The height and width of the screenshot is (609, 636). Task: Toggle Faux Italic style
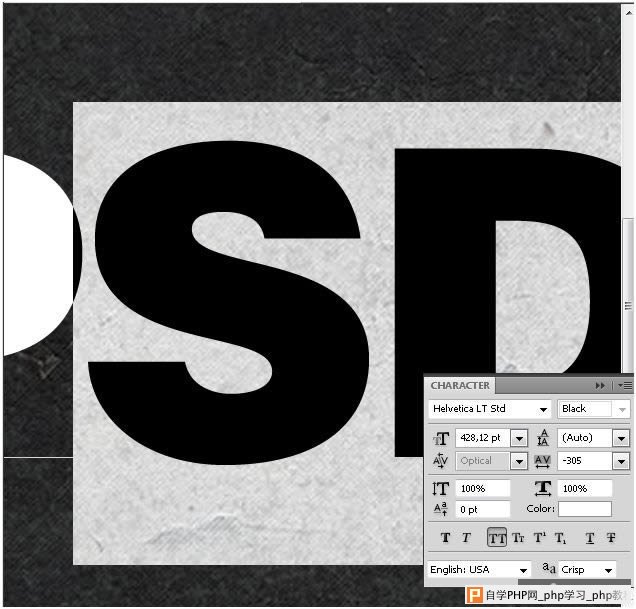point(466,538)
